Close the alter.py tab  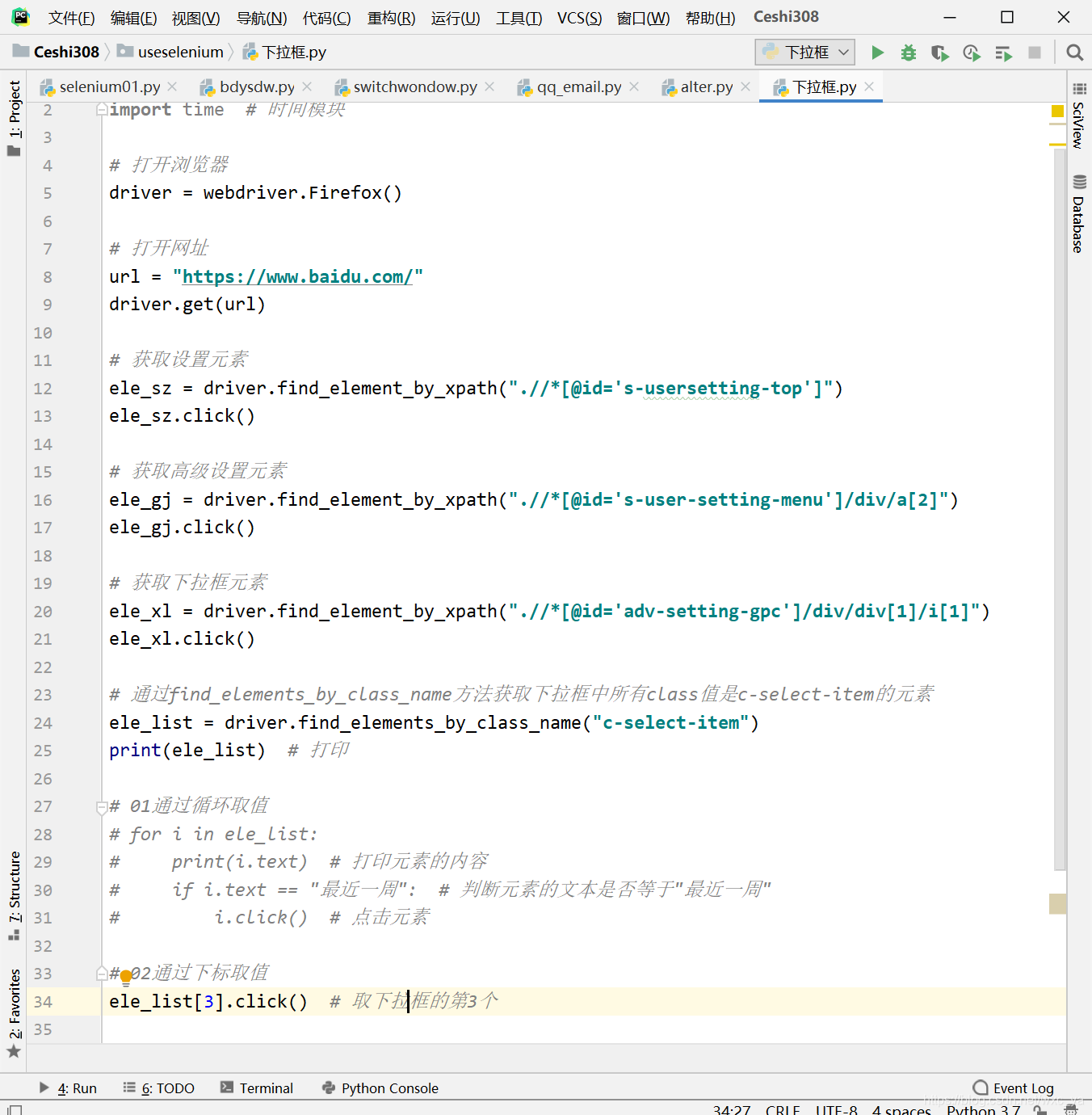[x=745, y=86]
